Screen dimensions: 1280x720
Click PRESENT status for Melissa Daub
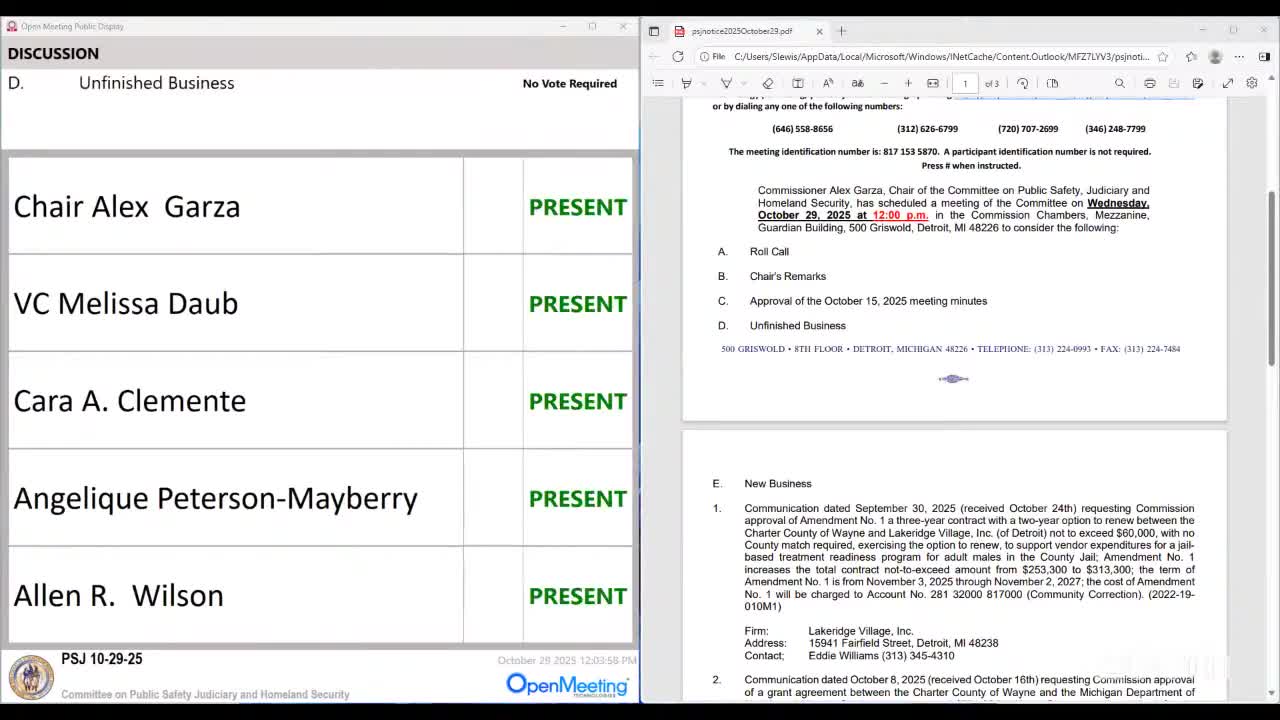click(578, 304)
